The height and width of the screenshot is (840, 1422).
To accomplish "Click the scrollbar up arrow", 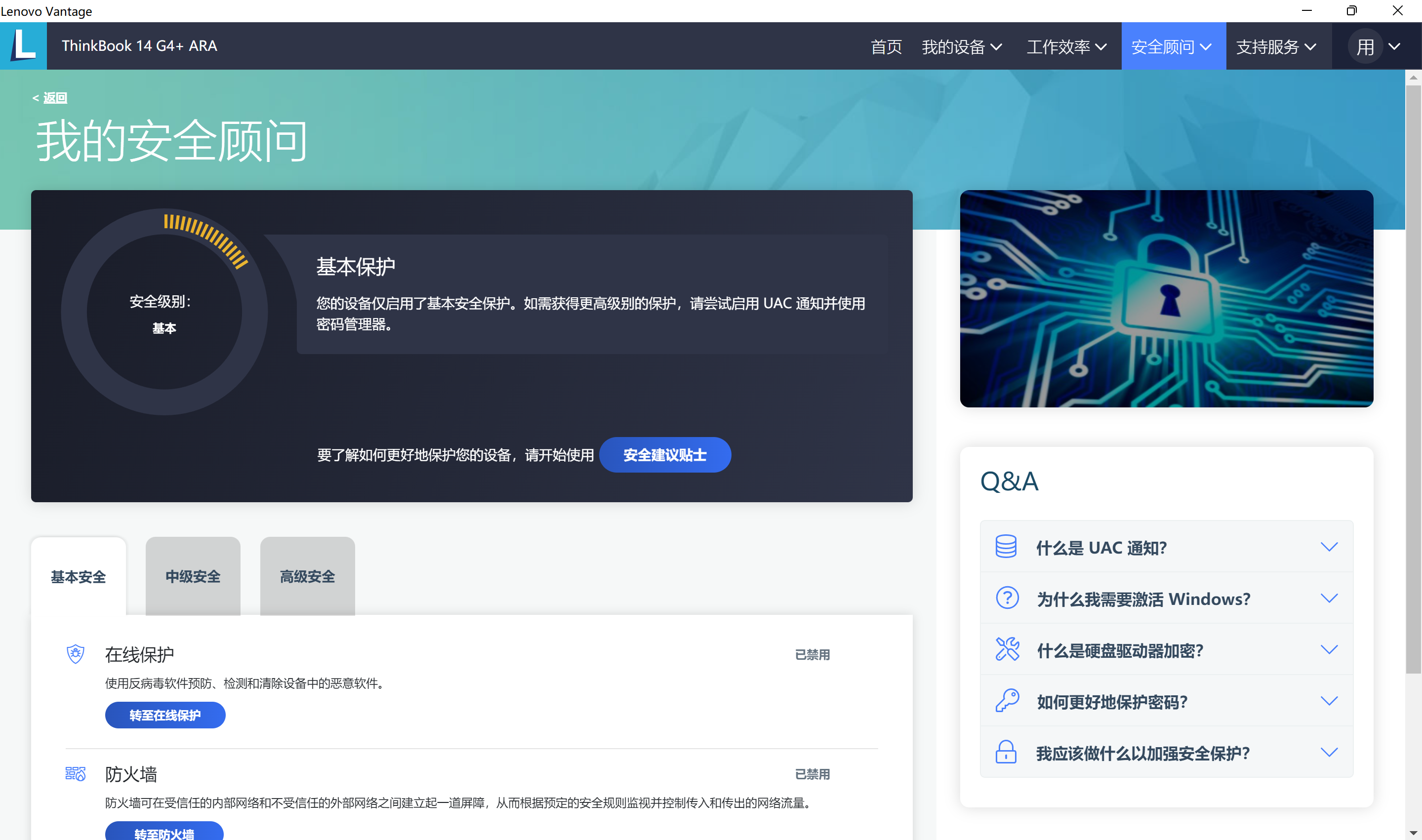I will pyautogui.click(x=1414, y=78).
